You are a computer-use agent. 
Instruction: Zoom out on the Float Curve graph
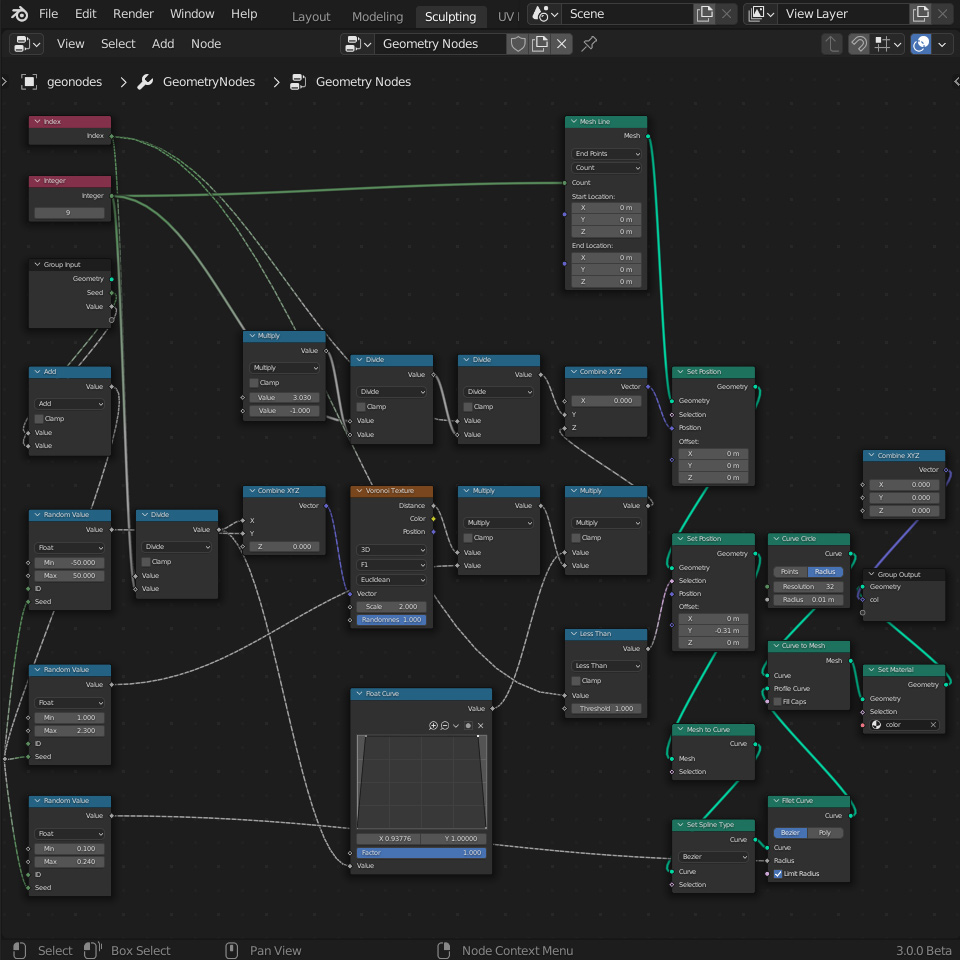pyautogui.click(x=444, y=725)
